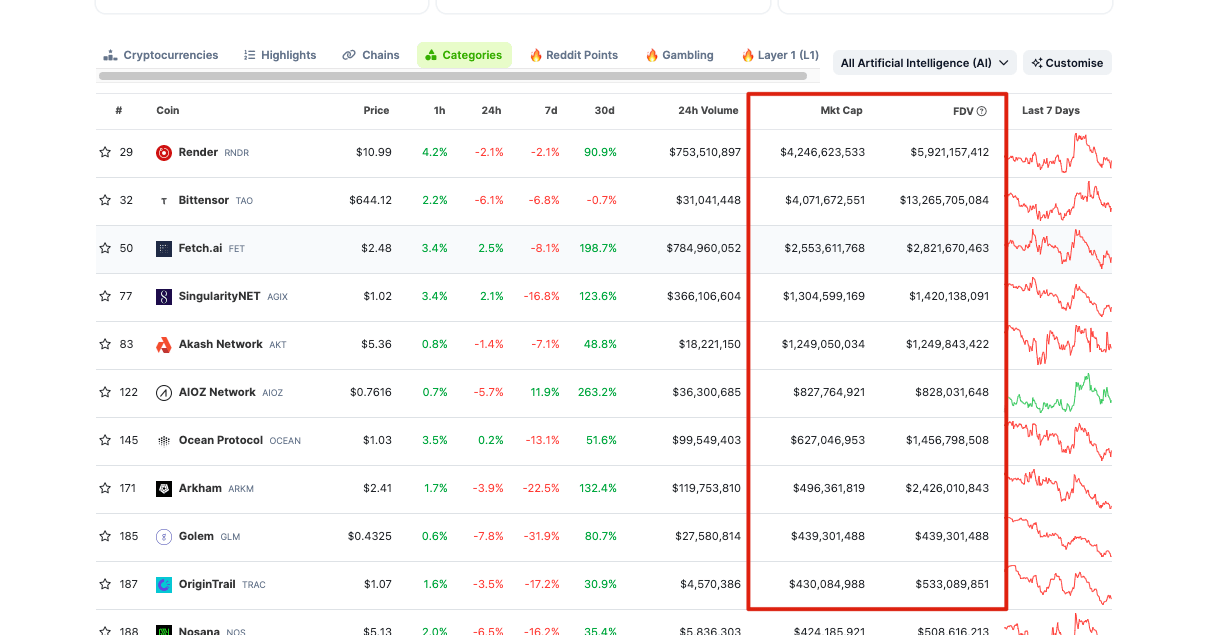Open AIOZ Network's green 7-day sparkline
Viewport: 1212px width, 635px height.
1059,392
